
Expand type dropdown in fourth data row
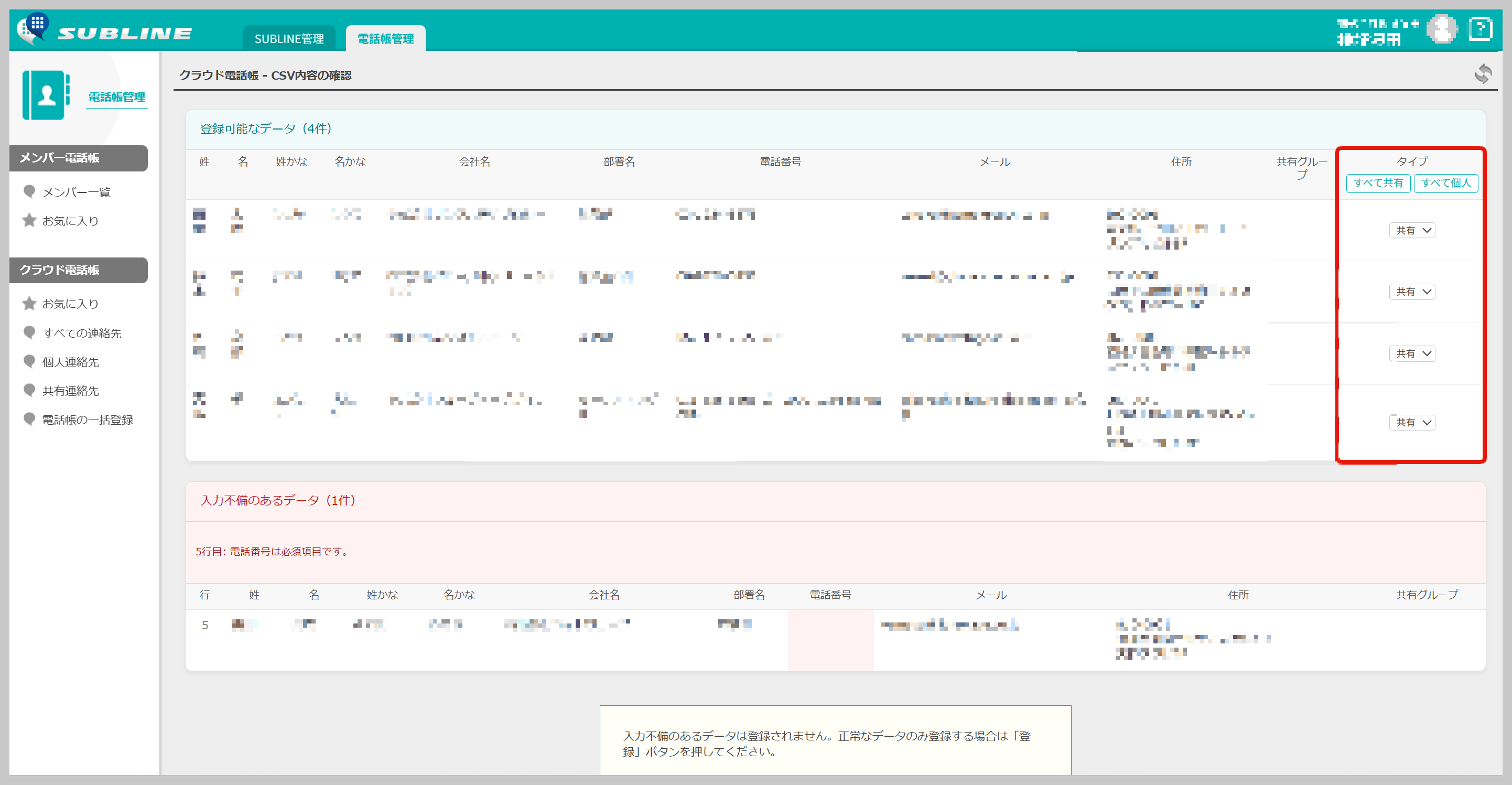1412,422
